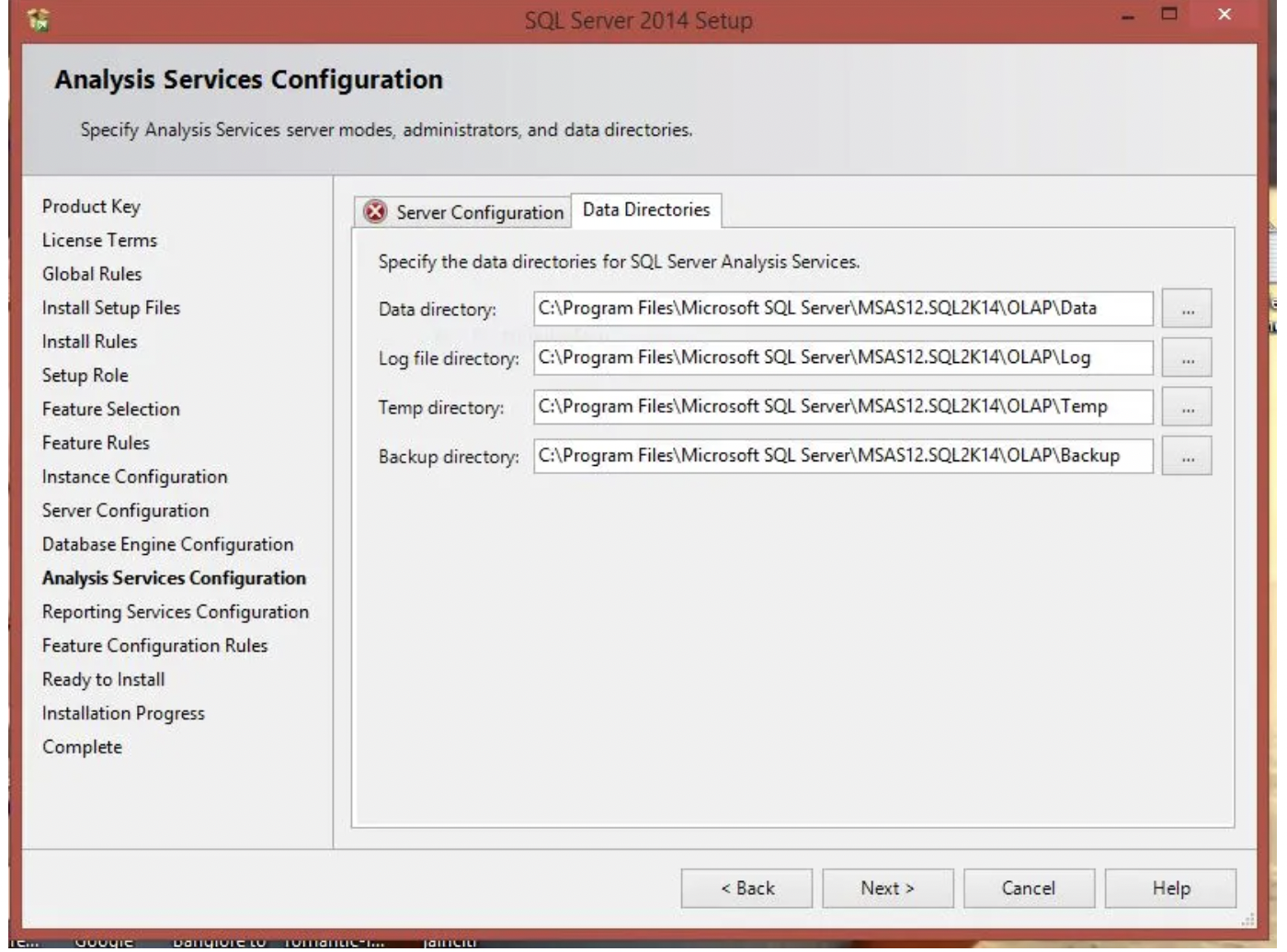Switch to the Server Configuration tab
This screenshot has width=1287, height=952.
(x=463, y=212)
